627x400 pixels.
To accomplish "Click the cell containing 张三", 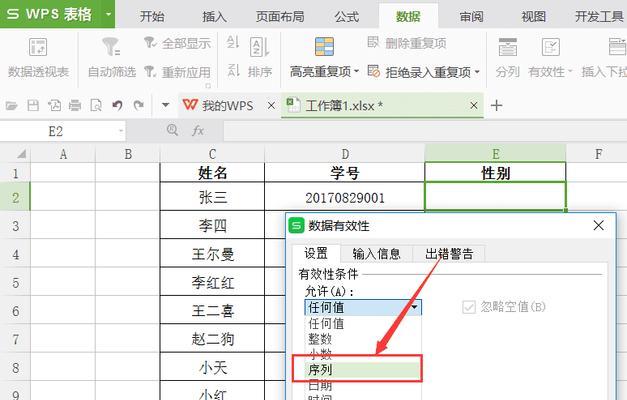I will pyautogui.click(x=212, y=197).
